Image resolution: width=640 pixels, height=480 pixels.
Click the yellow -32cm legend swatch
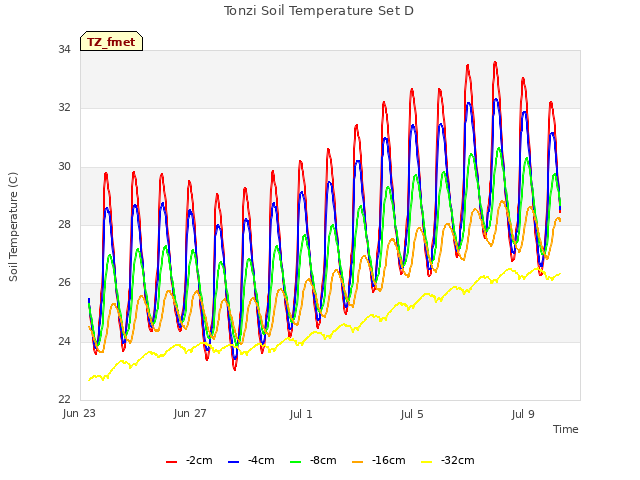(x=427, y=461)
